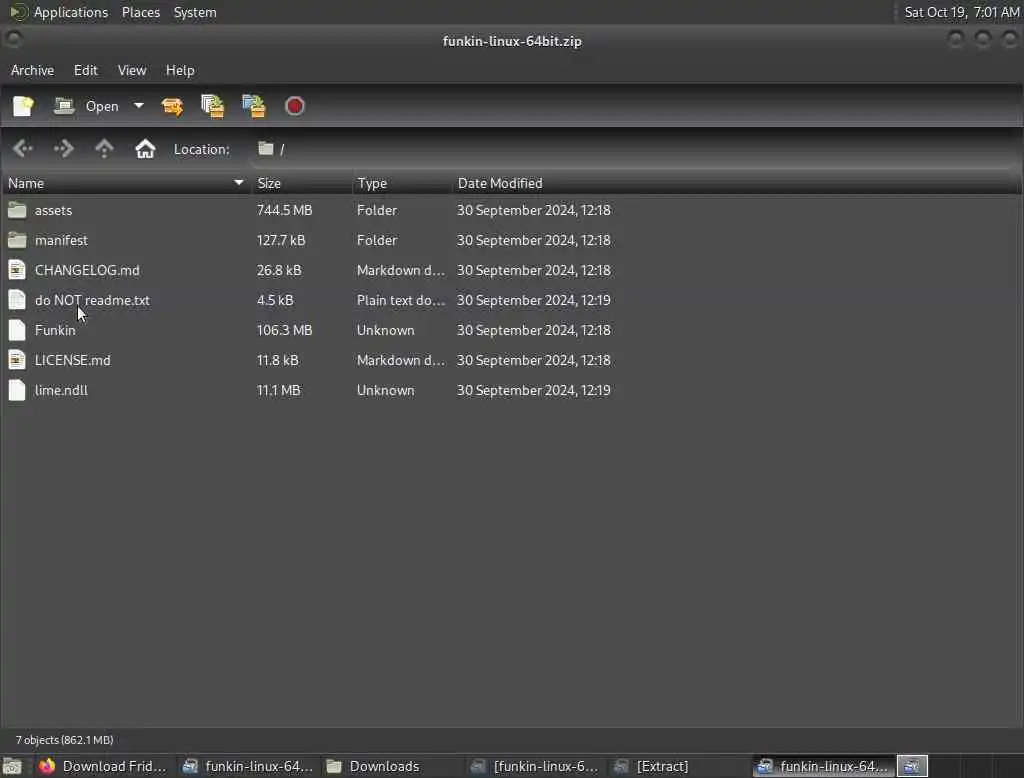The width and height of the screenshot is (1024, 778).
Task: Click the Show Desktop icon in taskbar
Action: click(x=12, y=766)
